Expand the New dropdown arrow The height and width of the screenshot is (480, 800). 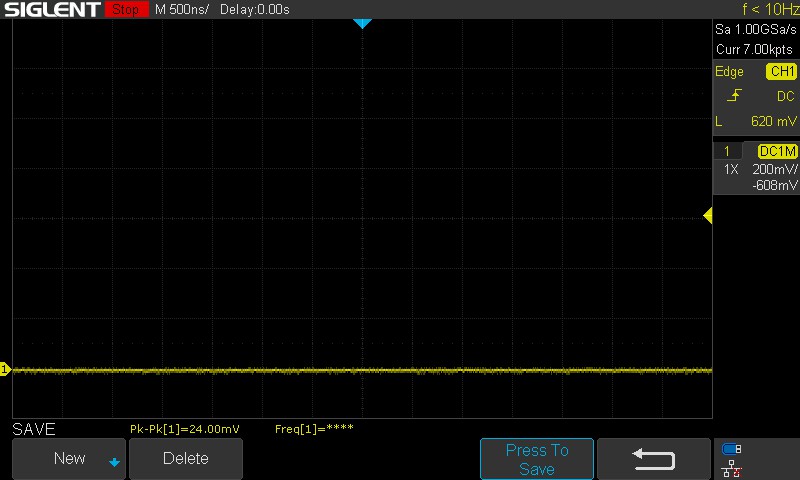click(x=114, y=462)
